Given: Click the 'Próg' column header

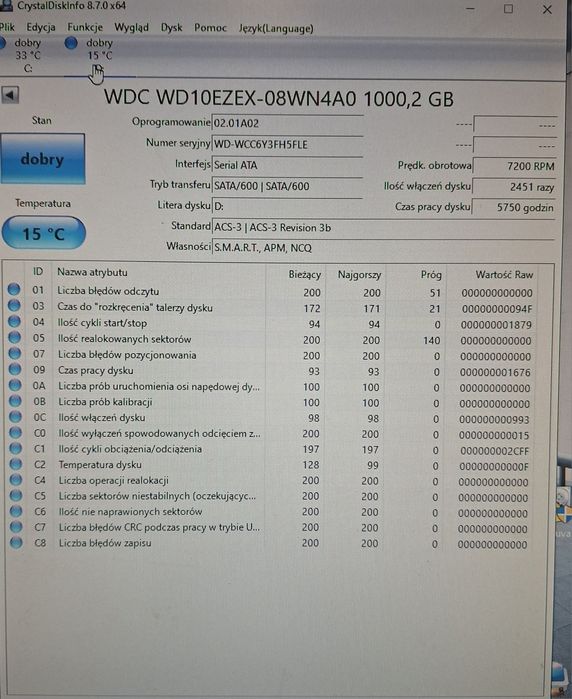Looking at the screenshot, I should click(431, 274).
